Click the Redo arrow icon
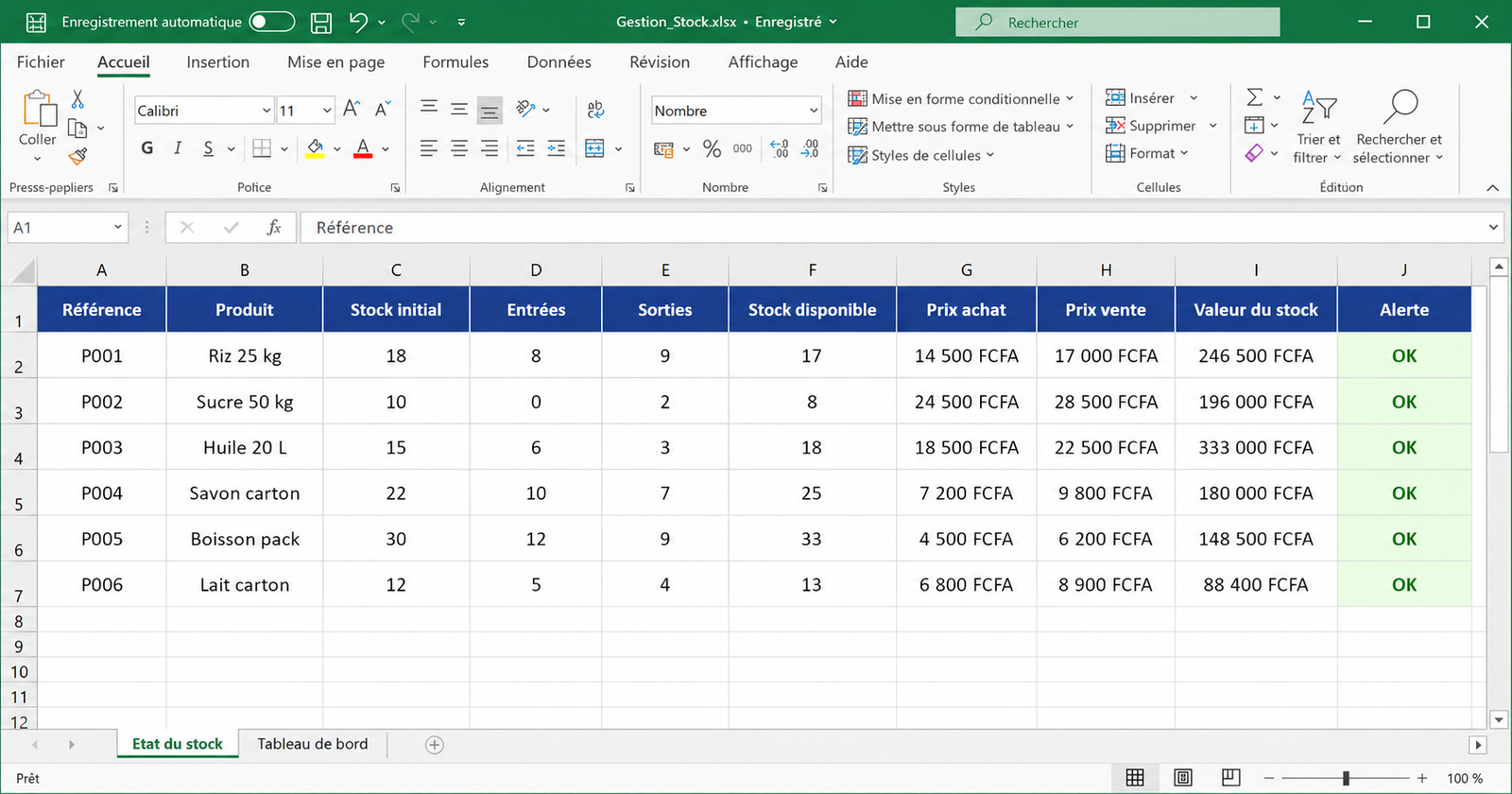 coord(411,22)
